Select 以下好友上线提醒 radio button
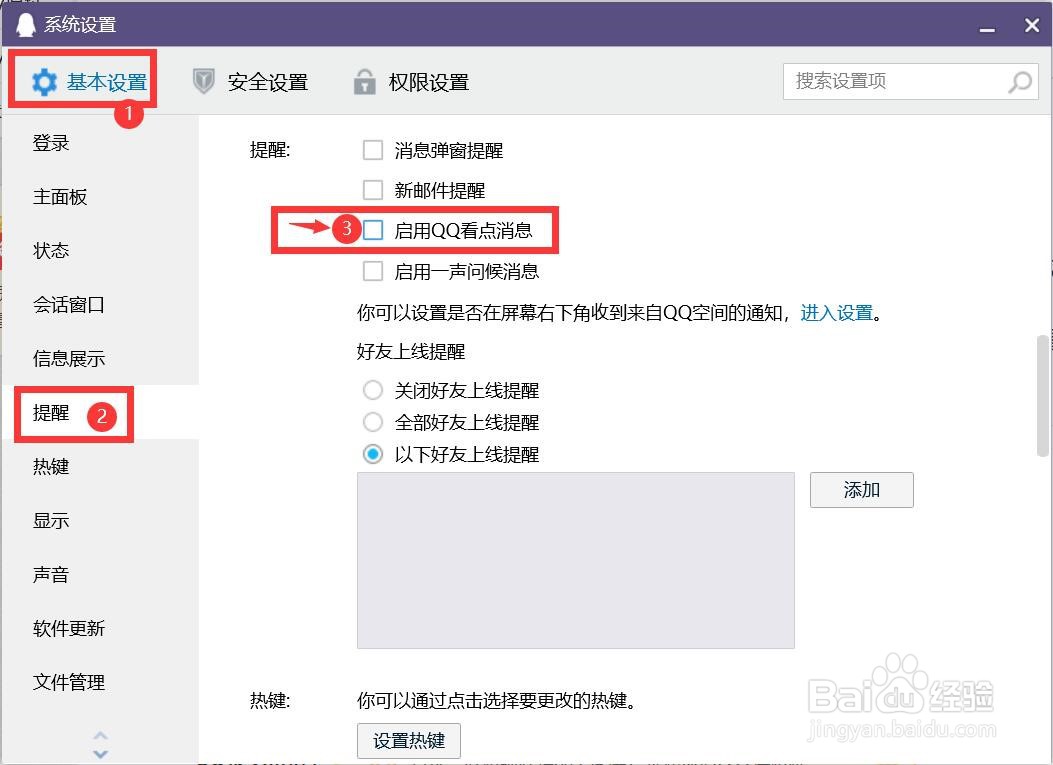 (x=373, y=455)
